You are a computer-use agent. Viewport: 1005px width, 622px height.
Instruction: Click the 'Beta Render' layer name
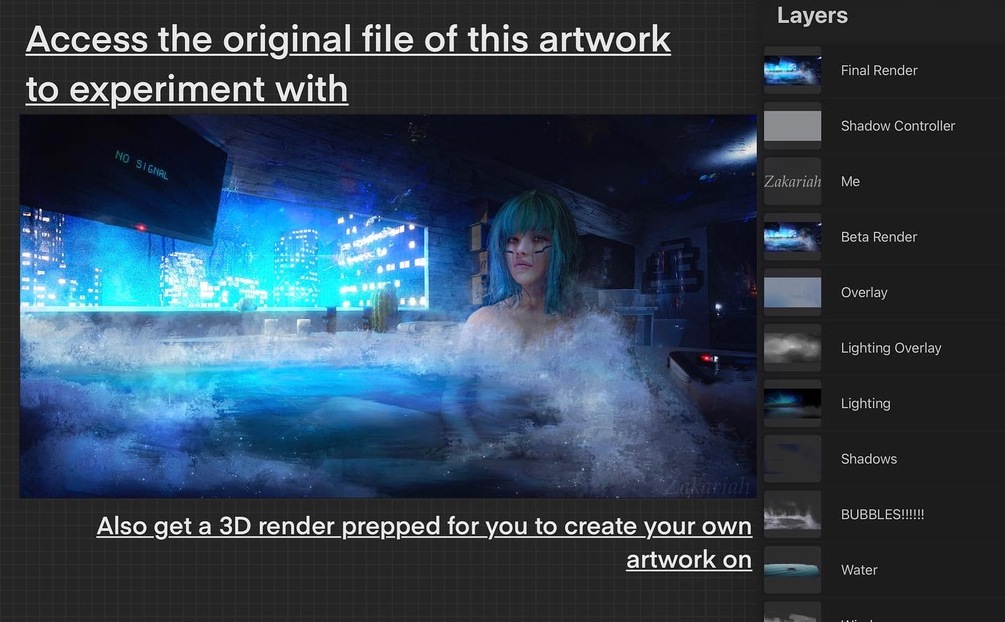tap(879, 237)
